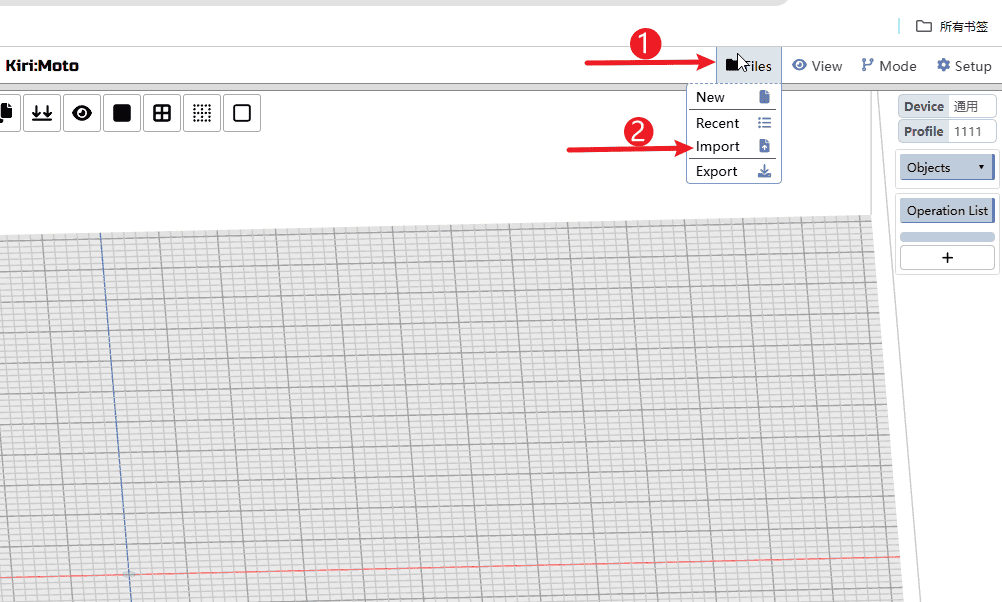Click the Setup gear icon
The height and width of the screenshot is (602, 1002).
tap(944, 65)
